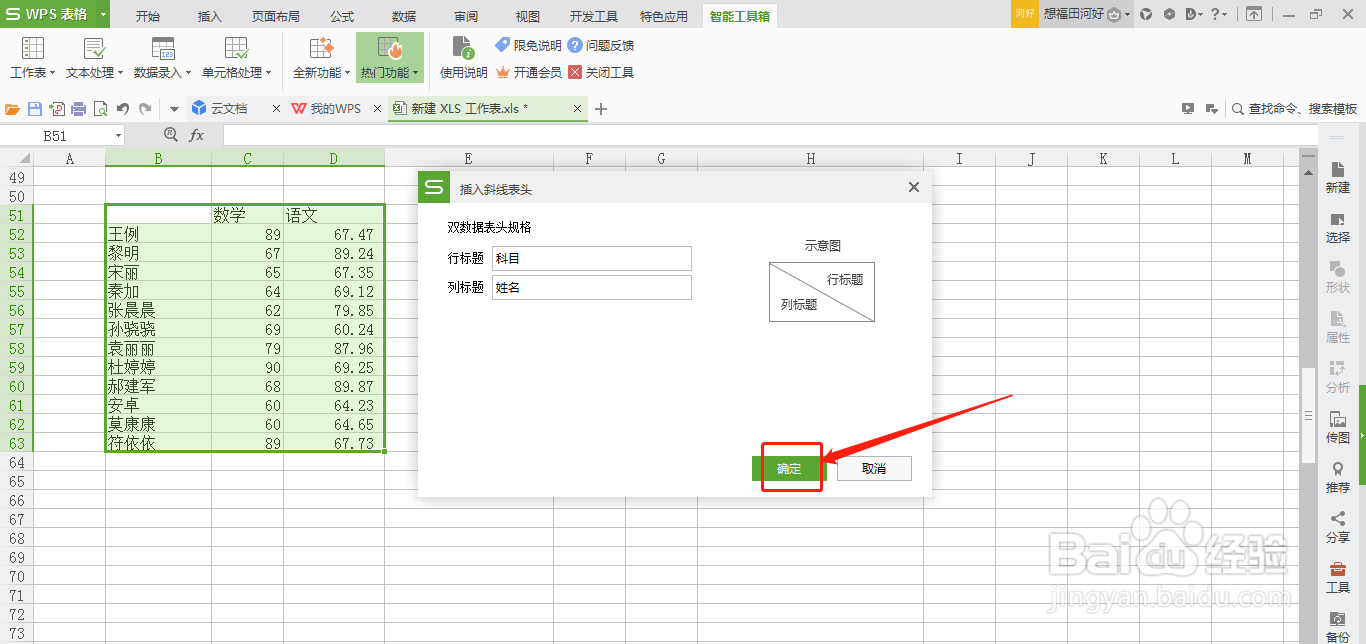Image resolution: width=1366 pixels, height=644 pixels.
Task: Open the cell name box dropdown showing B51
Action: [x=117, y=134]
